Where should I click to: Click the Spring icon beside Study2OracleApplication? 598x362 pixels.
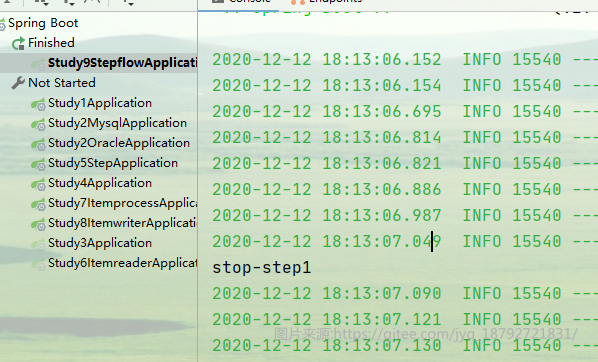(x=38, y=144)
